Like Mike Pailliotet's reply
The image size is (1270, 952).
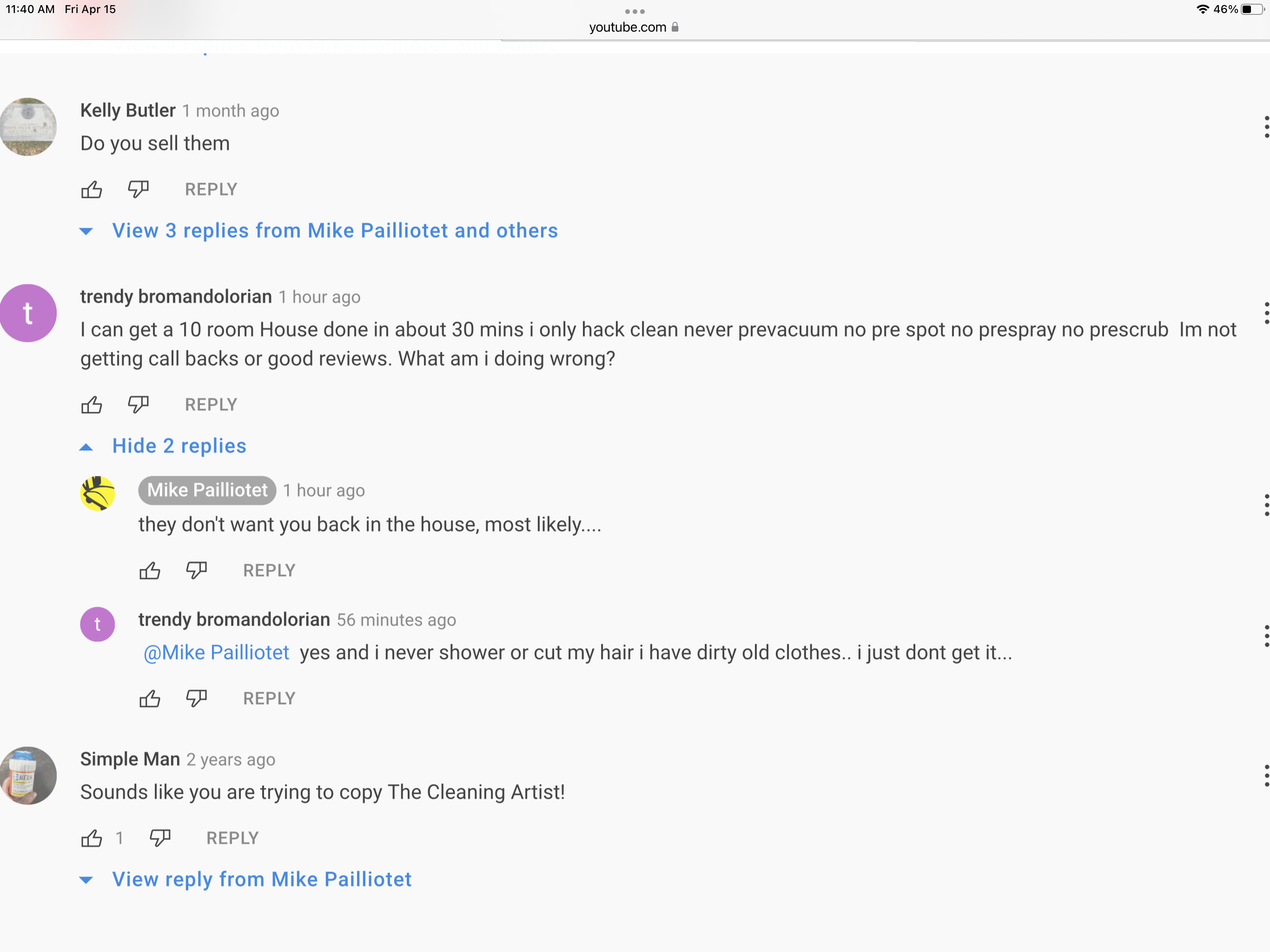[x=150, y=571]
